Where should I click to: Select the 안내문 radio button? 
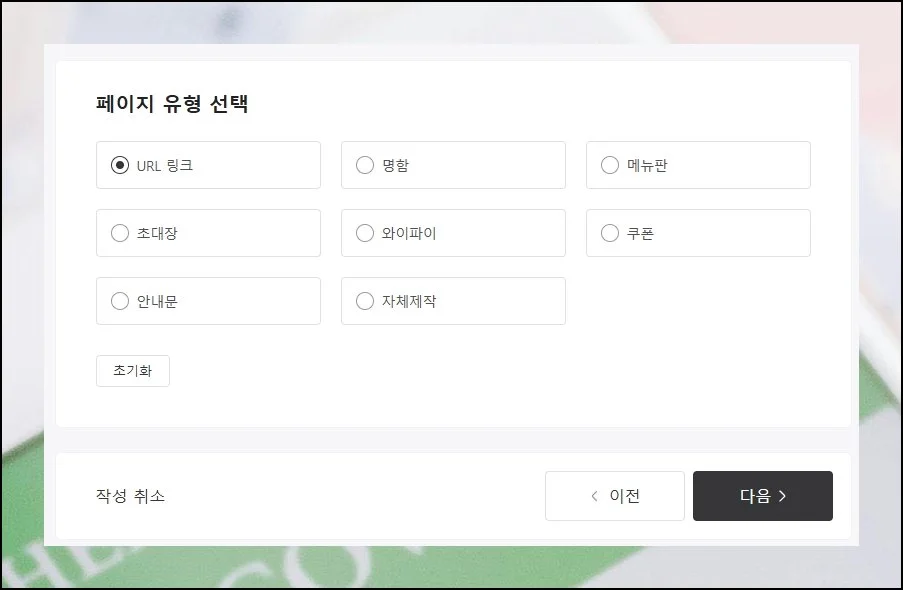coord(120,301)
